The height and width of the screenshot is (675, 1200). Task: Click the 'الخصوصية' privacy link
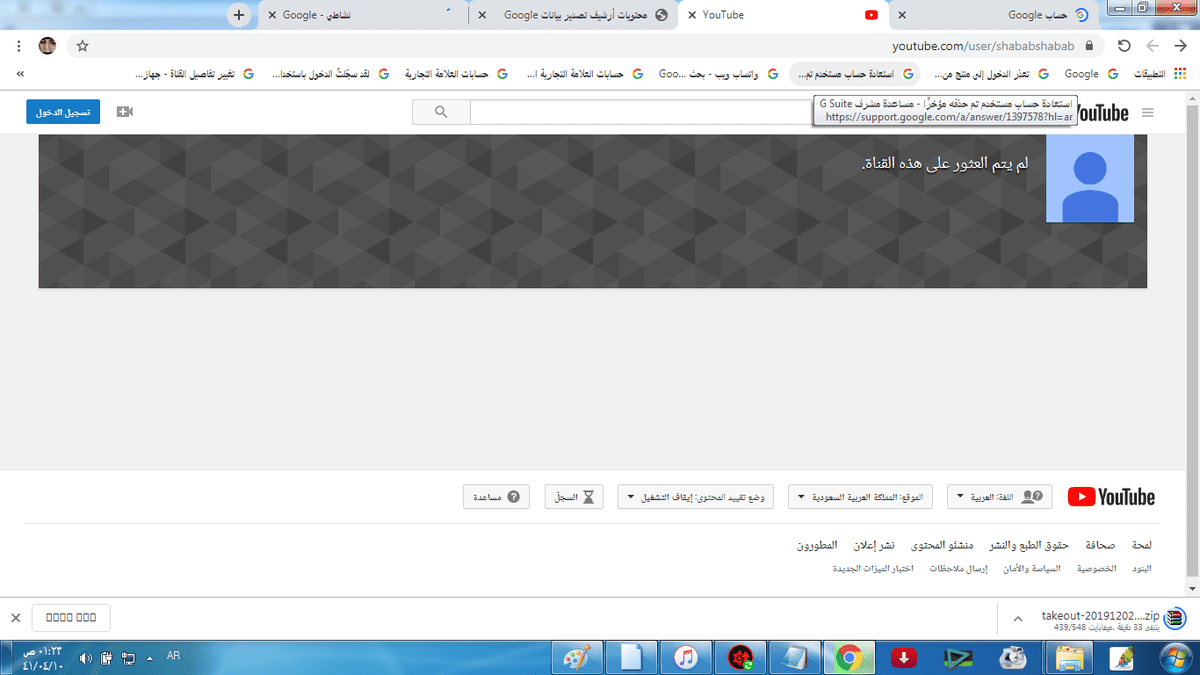(1096, 568)
